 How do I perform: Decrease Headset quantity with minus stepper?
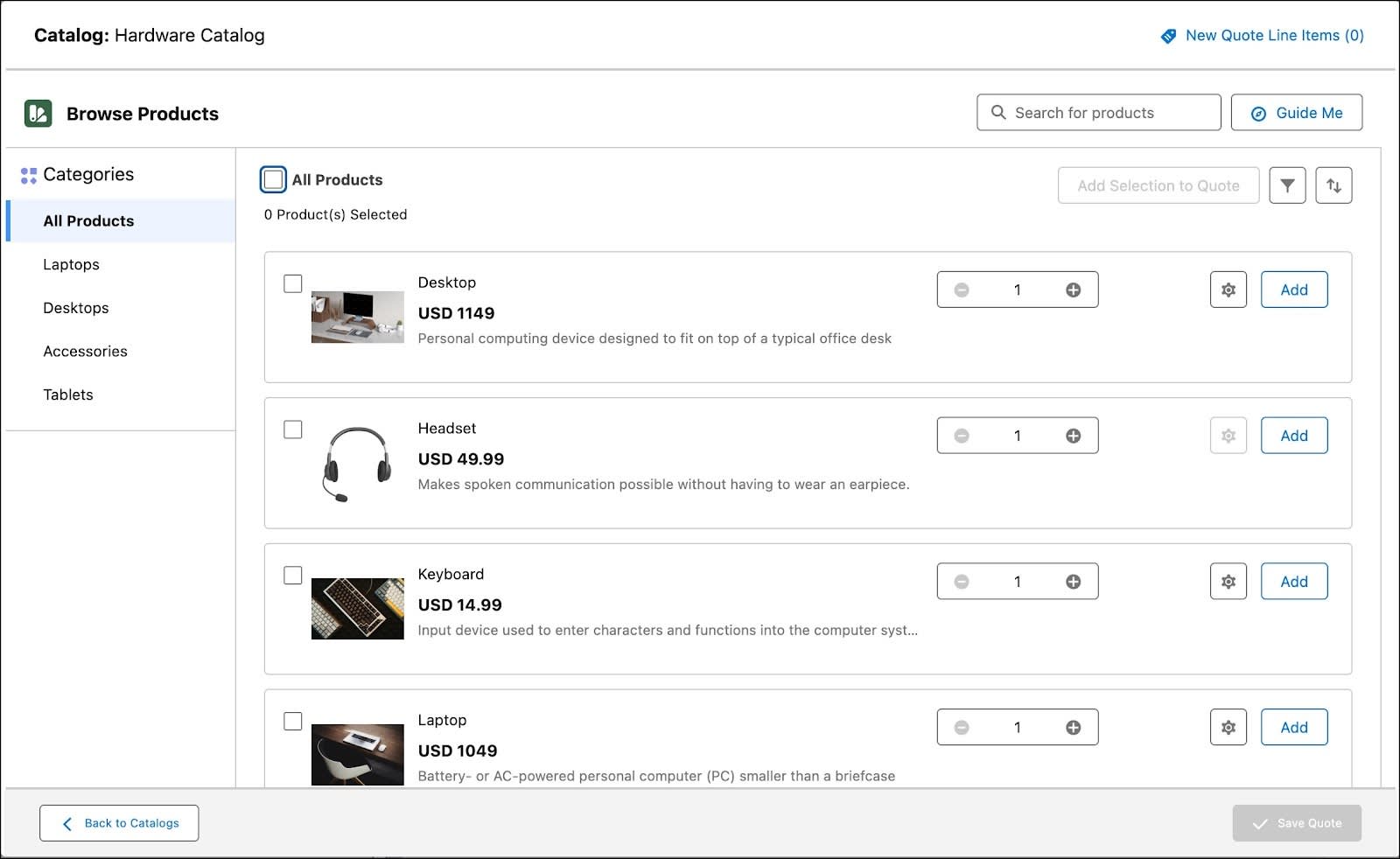click(x=962, y=435)
